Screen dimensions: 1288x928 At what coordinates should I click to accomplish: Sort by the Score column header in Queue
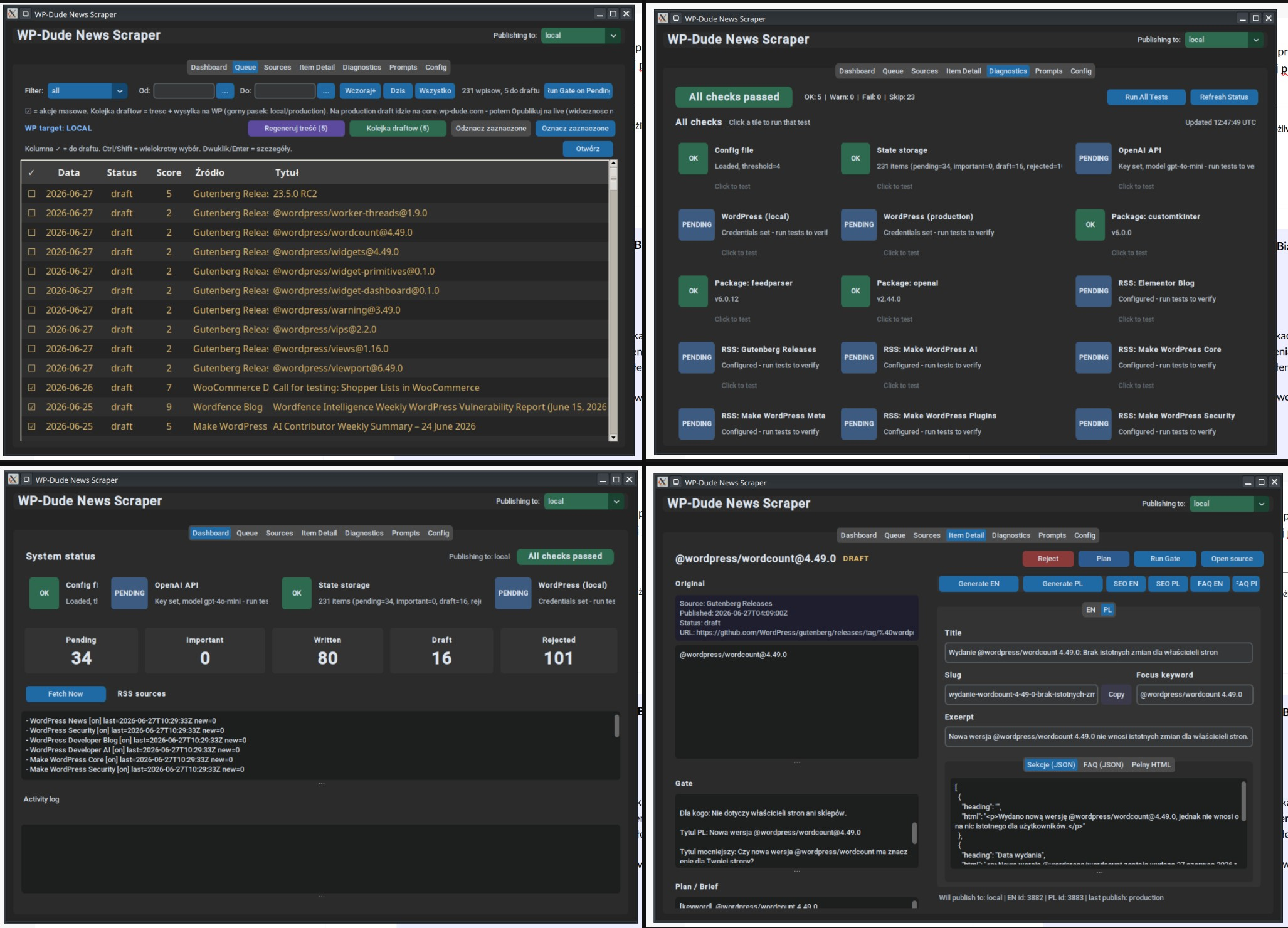pyautogui.click(x=169, y=173)
